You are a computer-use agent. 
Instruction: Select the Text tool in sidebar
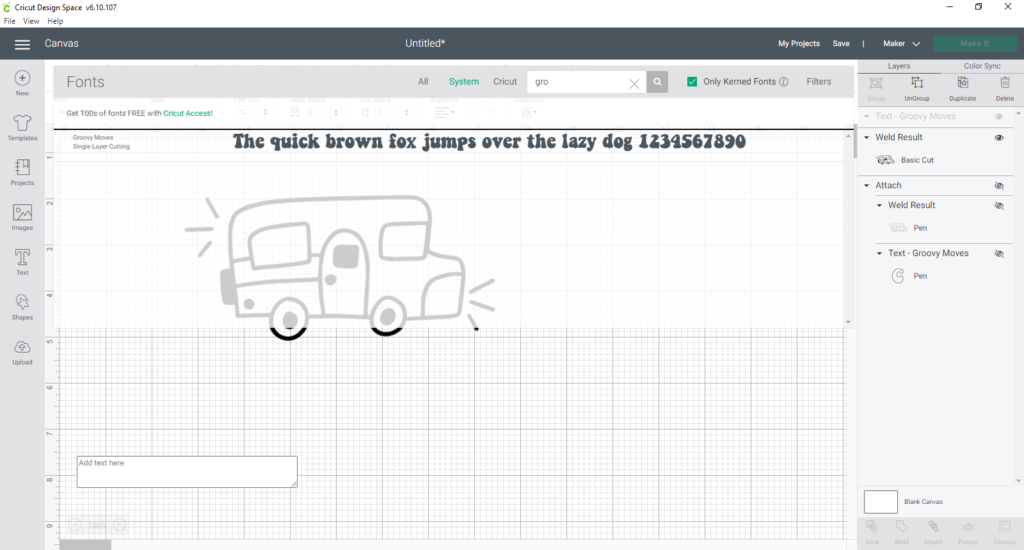22,258
